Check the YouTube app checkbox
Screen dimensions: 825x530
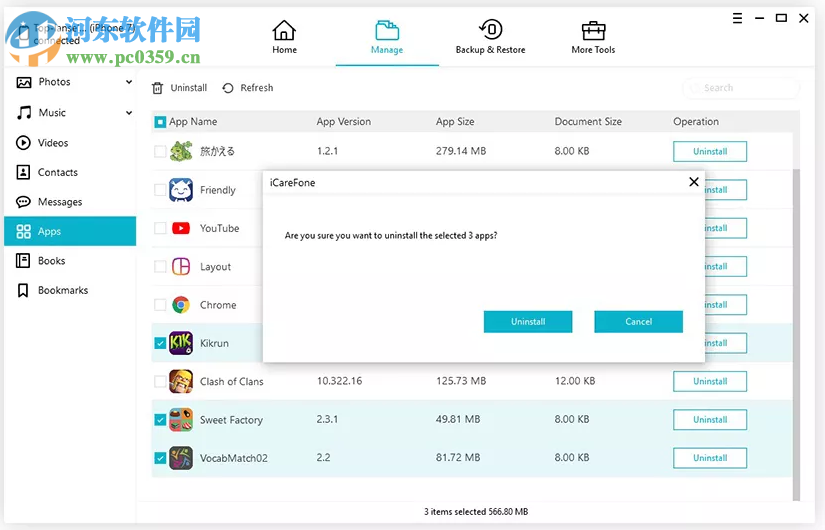pyautogui.click(x=160, y=228)
